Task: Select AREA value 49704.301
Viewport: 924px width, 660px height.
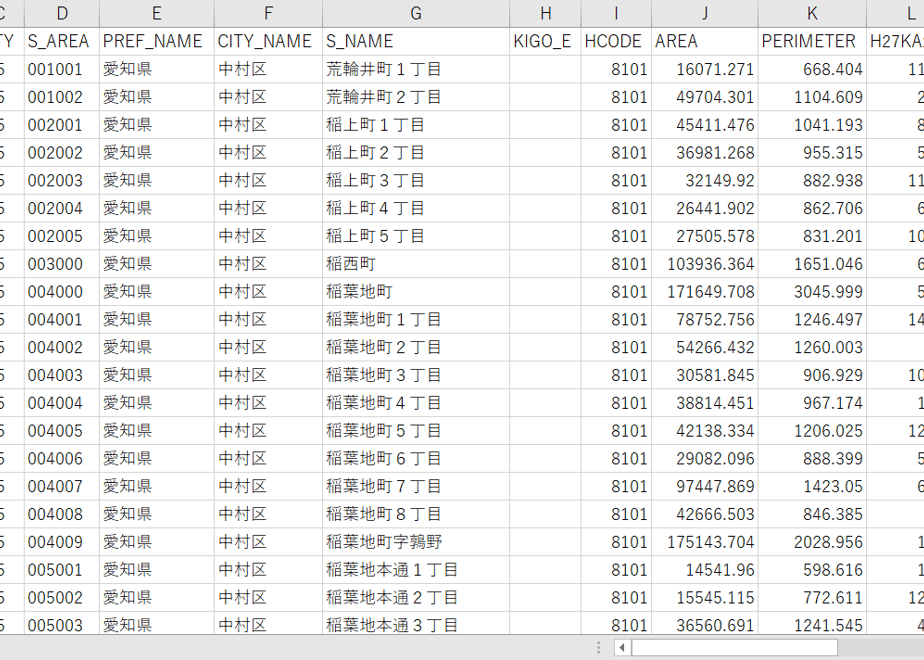Action: pos(705,97)
